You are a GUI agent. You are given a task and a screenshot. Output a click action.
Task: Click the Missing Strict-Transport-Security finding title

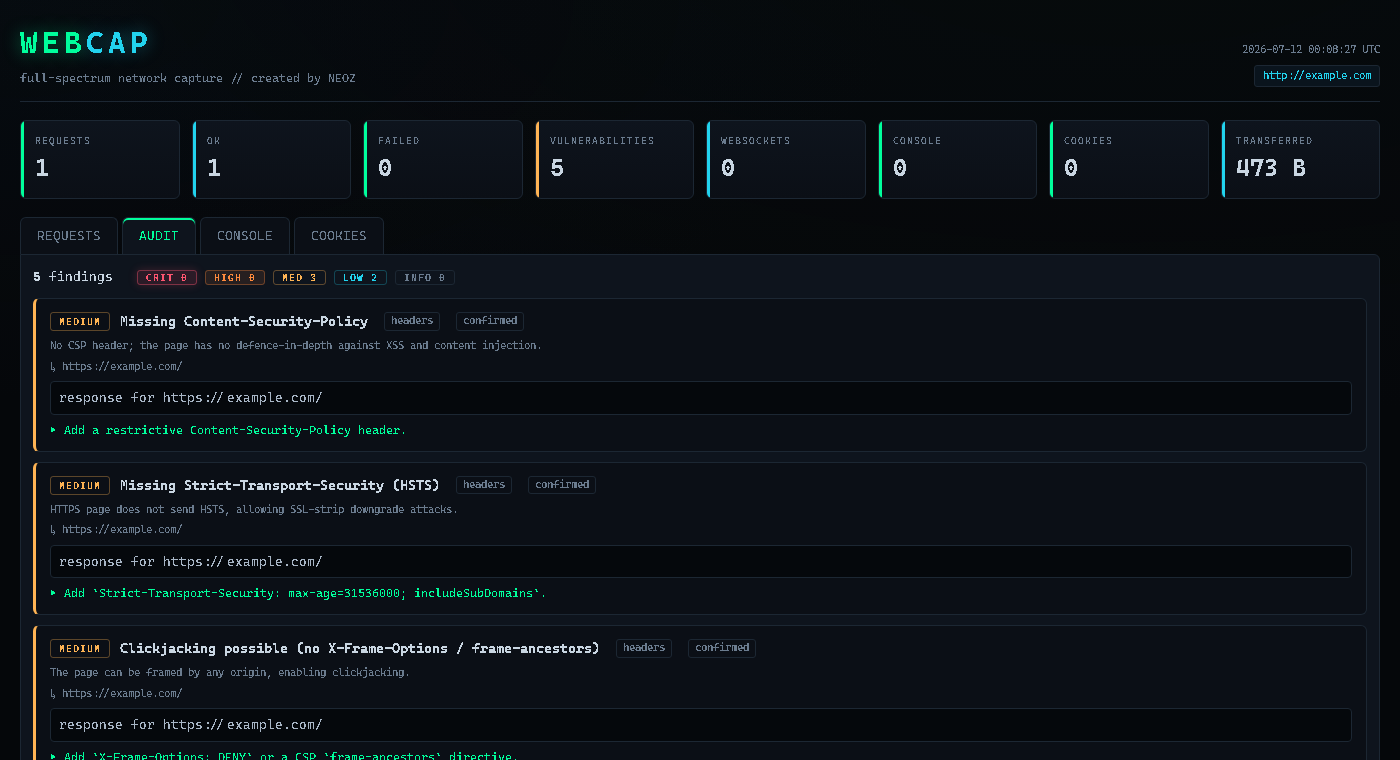click(280, 485)
